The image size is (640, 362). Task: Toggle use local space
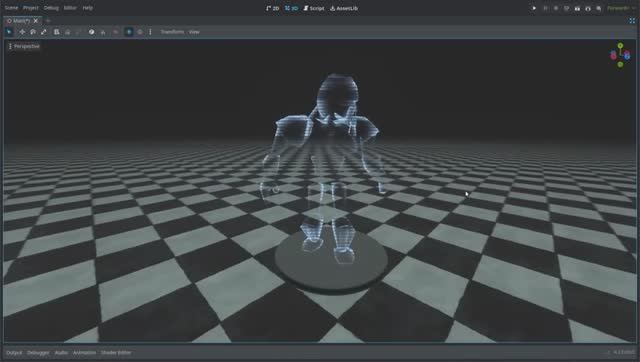91,32
